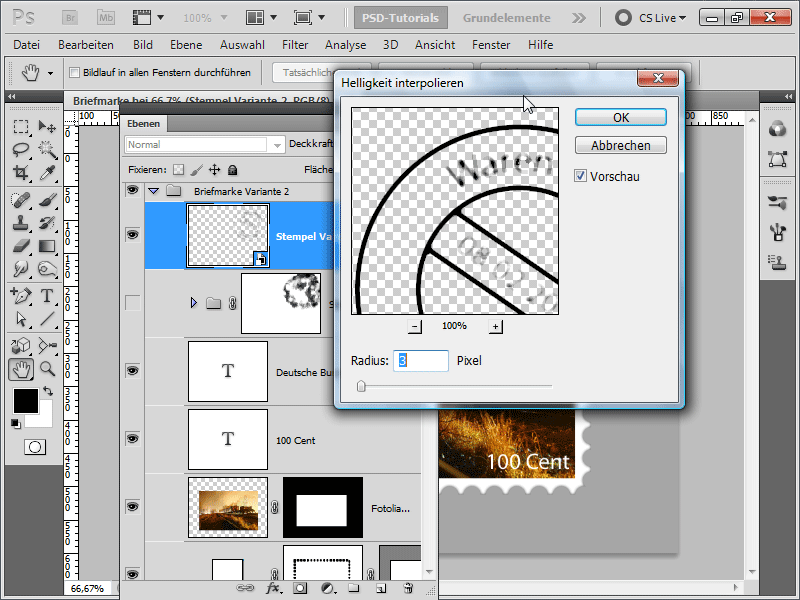The image size is (800, 600).
Task: Zoom out the preview with minus button
Action: pos(415,326)
